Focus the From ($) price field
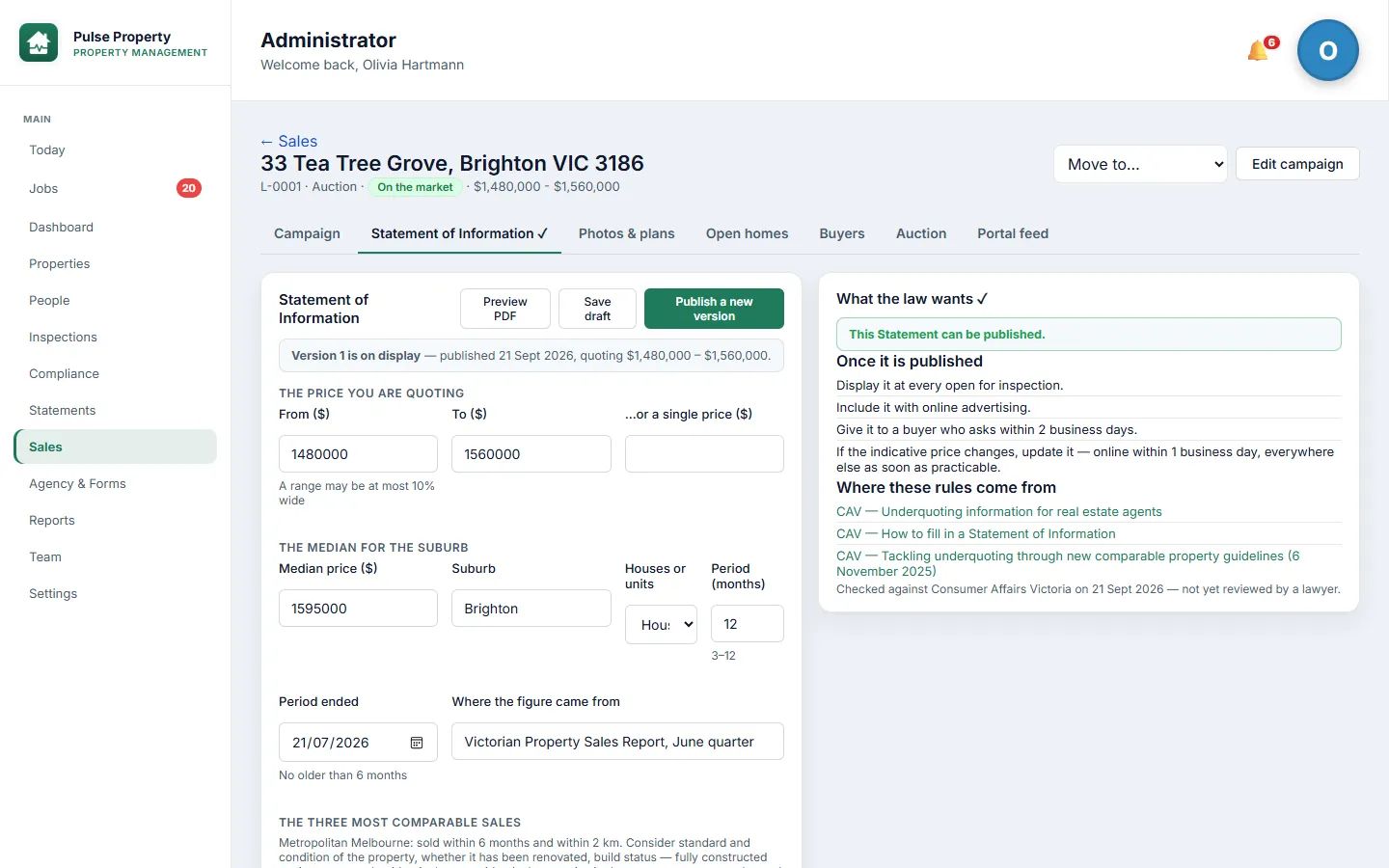The image size is (1389, 868). (358, 454)
